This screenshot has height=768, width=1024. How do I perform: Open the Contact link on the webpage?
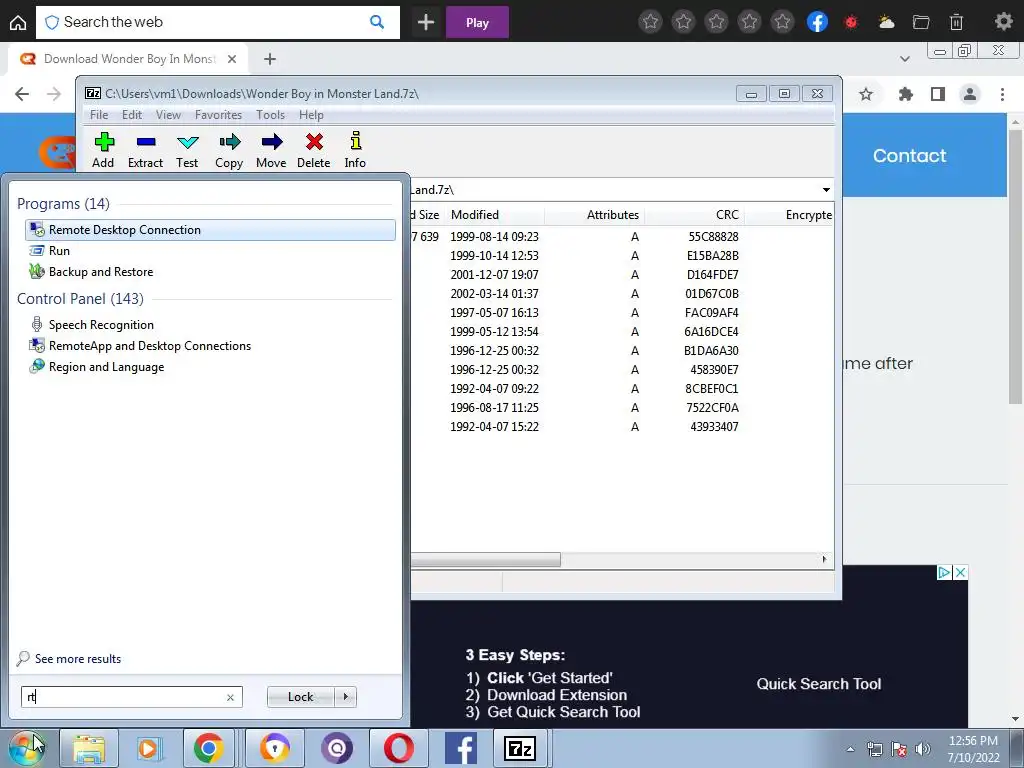[909, 155]
